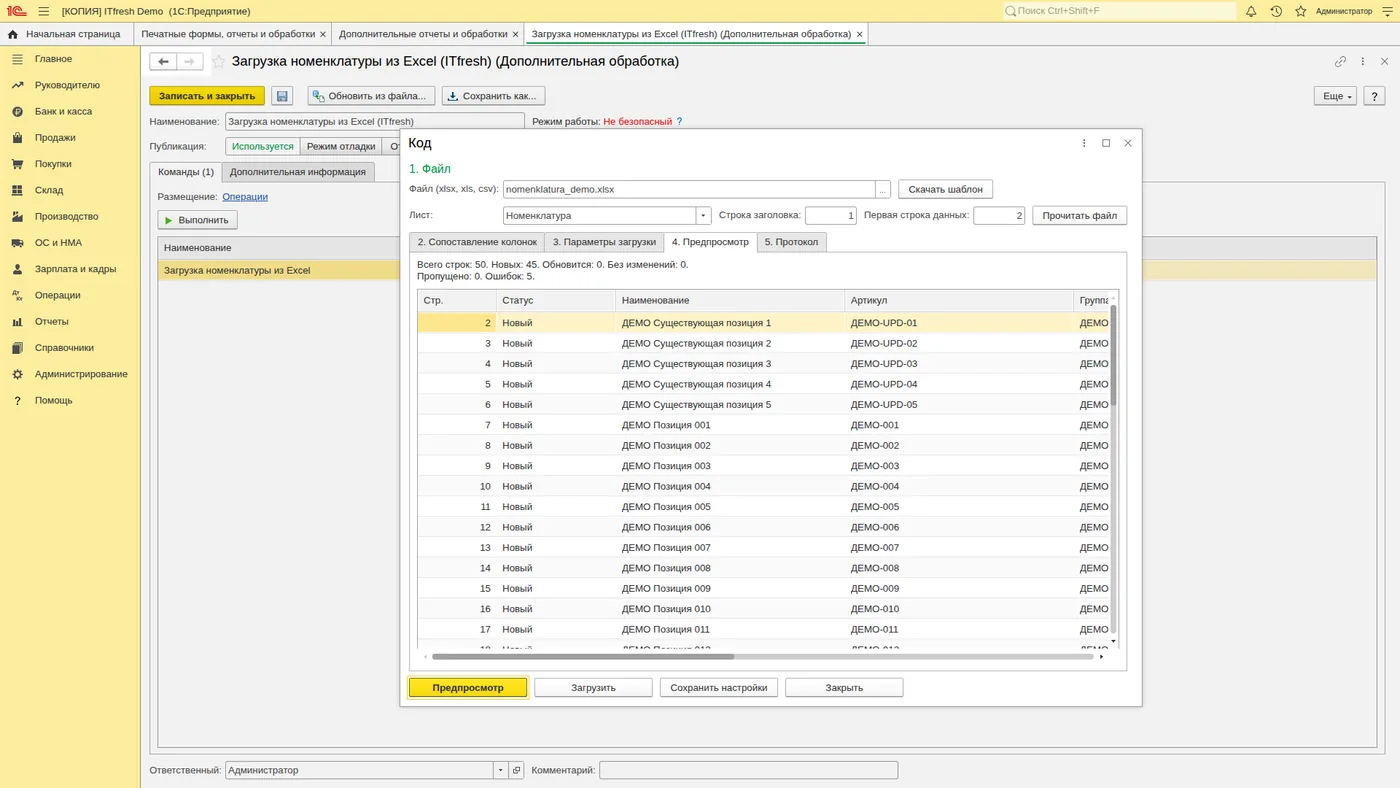
Task: Click the Сохранить настройки button
Action: point(718,688)
